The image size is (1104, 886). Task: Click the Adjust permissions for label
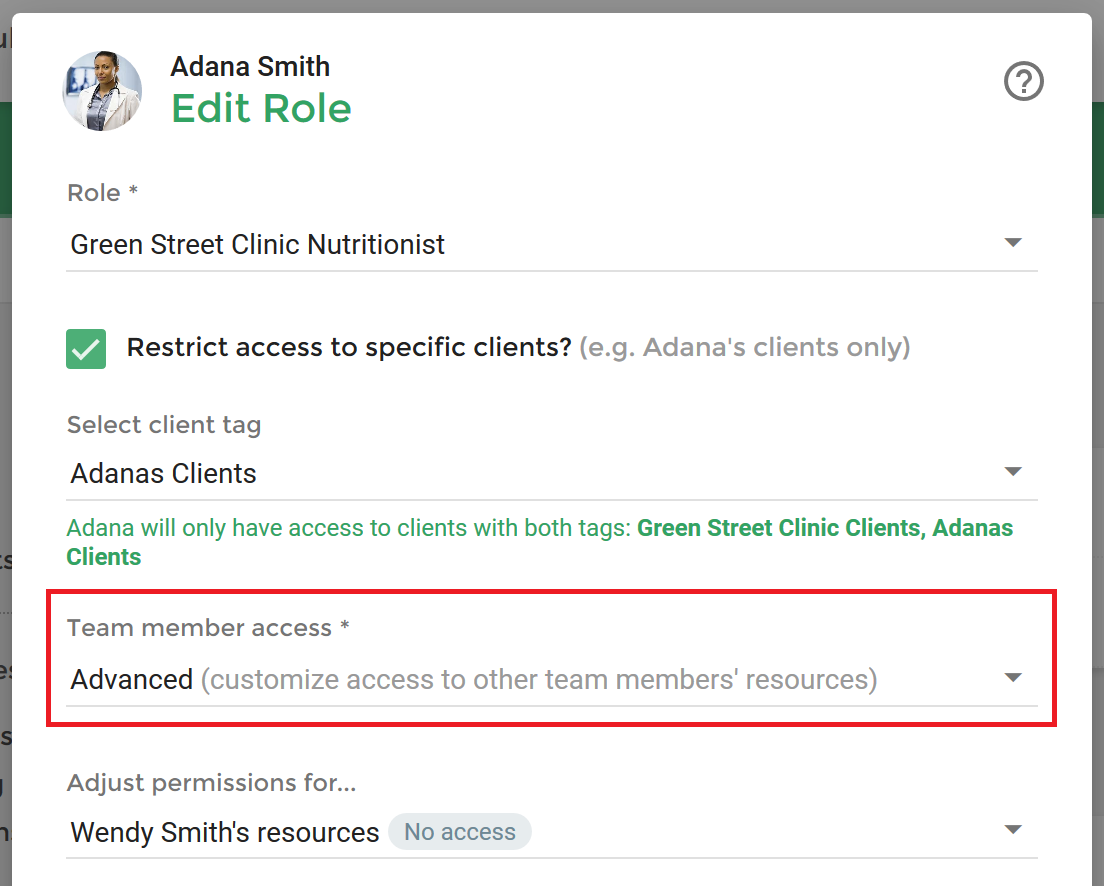pyautogui.click(x=211, y=782)
